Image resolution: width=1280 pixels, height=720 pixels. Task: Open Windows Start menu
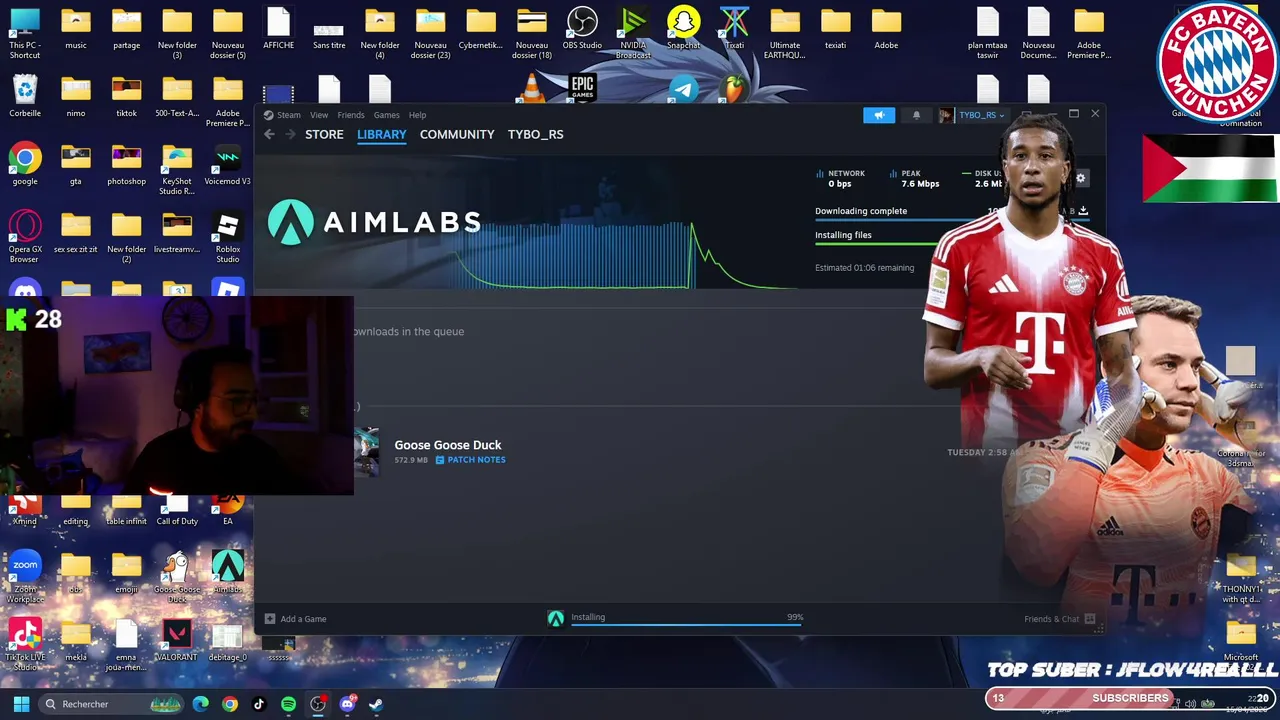click(x=21, y=704)
